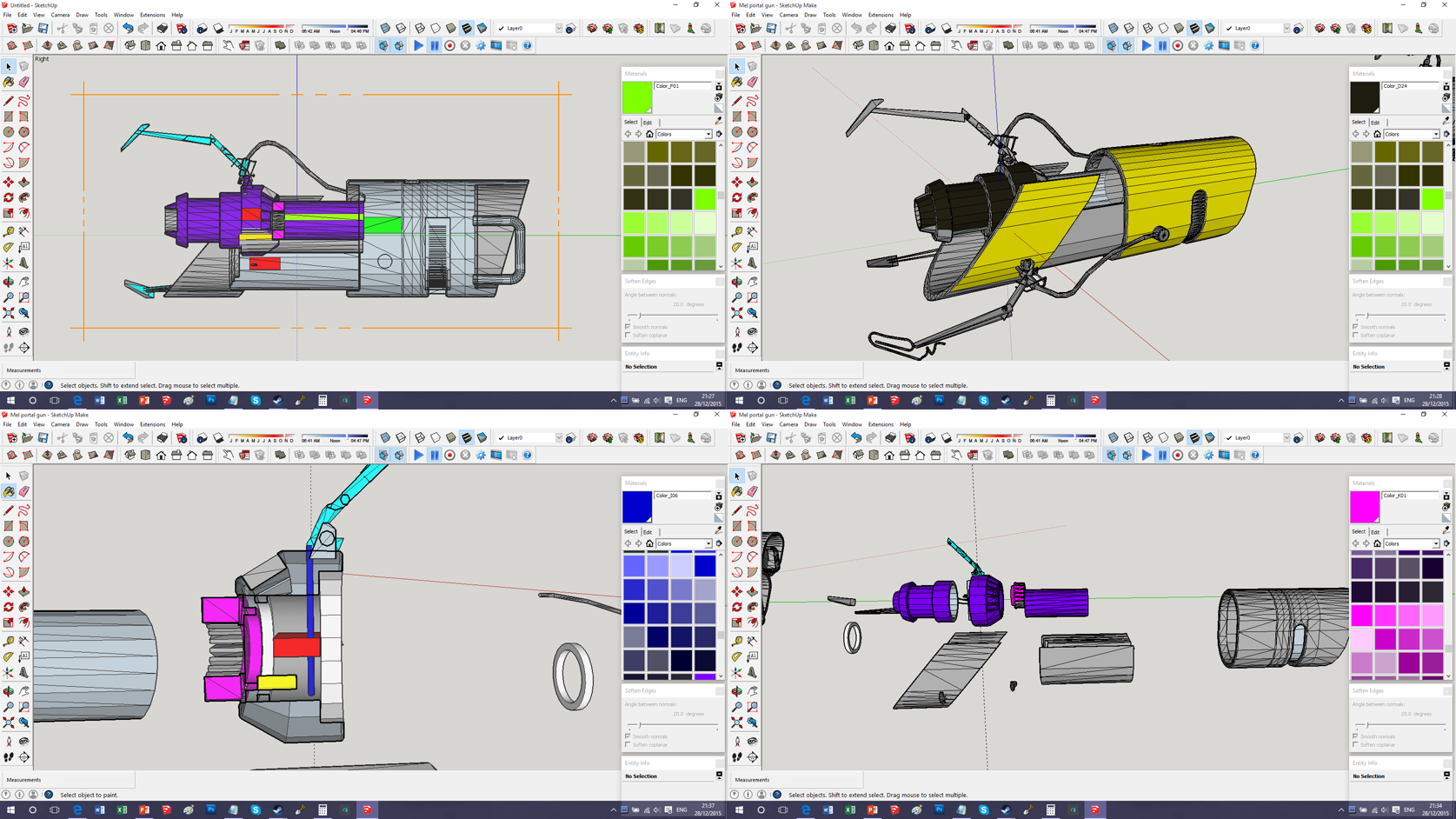The width and height of the screenshot is (1456, 819).
Task: Select the Push/Pull tool in Untitled window
Action: [x=24, y=182]
